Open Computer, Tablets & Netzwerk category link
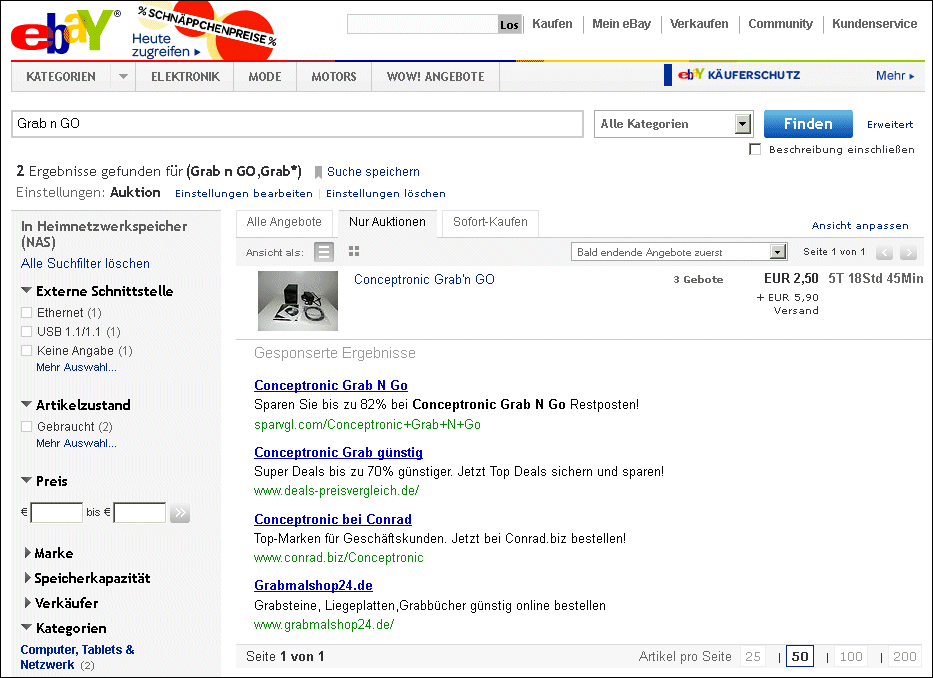933x678 pixels. coord(77,657)
